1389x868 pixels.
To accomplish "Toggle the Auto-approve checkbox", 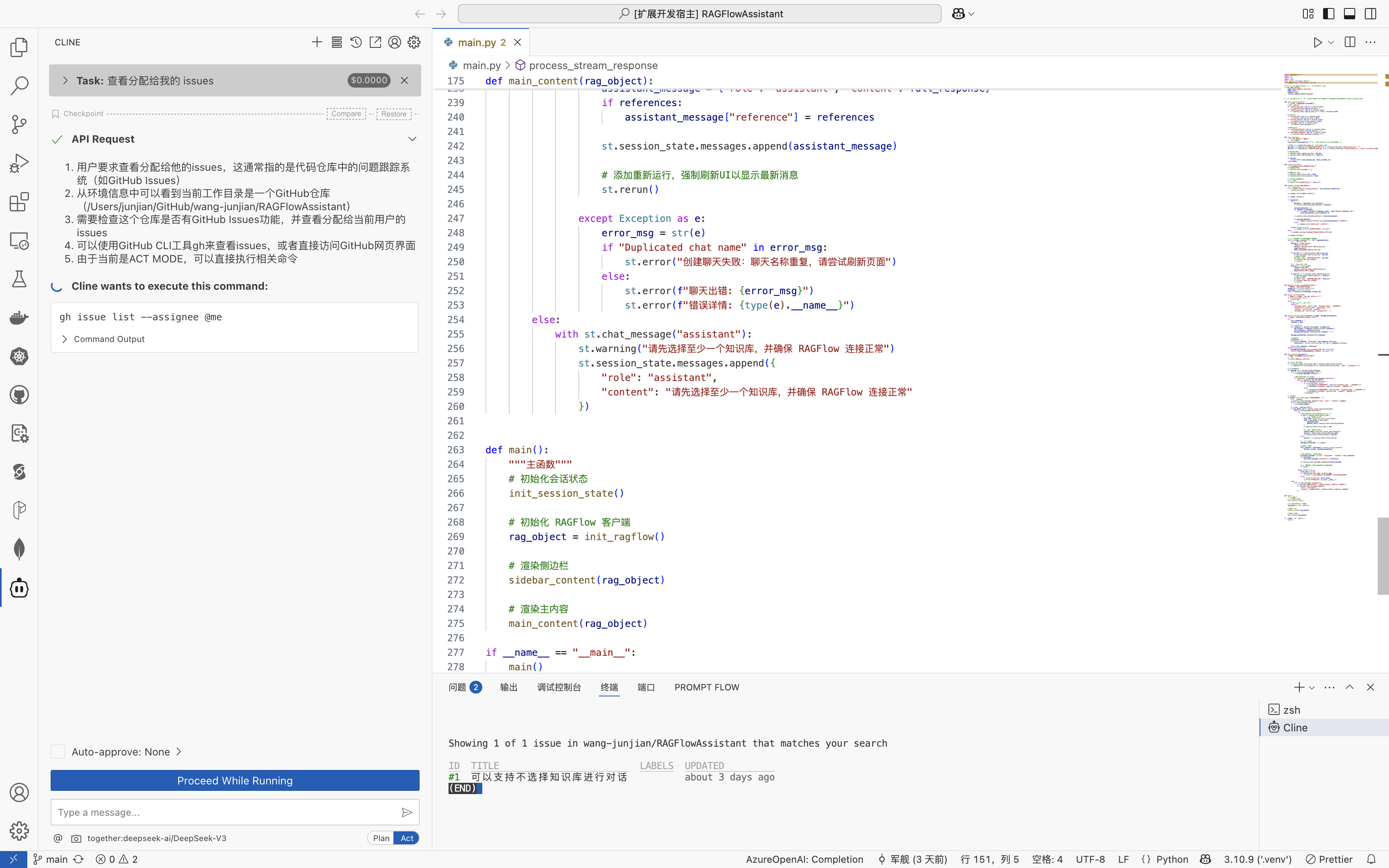I will click(58, 751).
